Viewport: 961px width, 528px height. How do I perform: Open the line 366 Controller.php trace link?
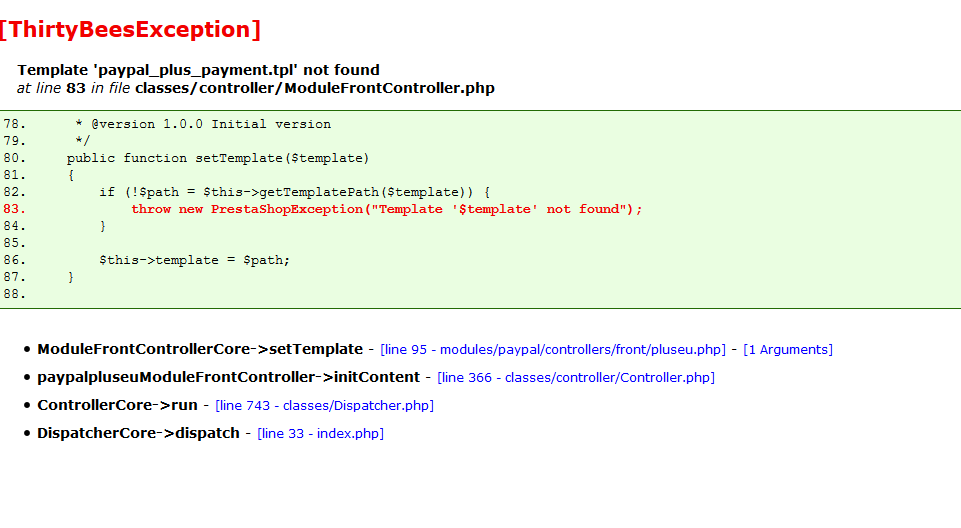(x=576, y=378)
